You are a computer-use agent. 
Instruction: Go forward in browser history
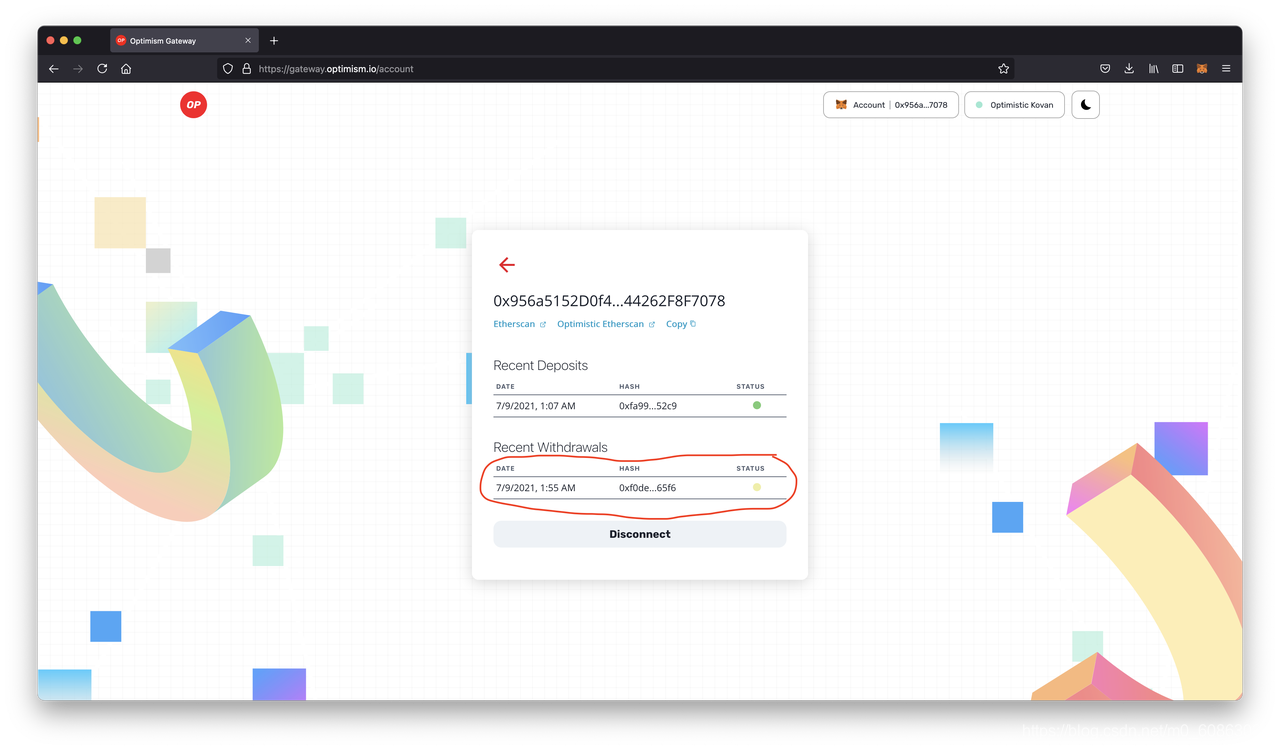pyautogui.click(x=78, y=69)
